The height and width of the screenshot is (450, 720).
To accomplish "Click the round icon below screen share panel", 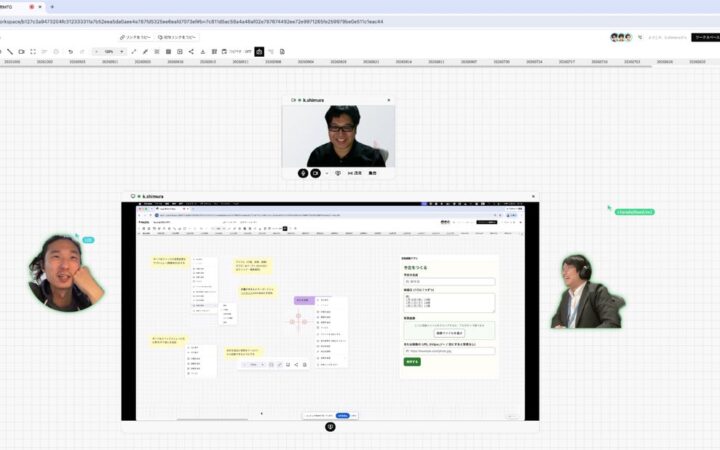I will [330, 427].
